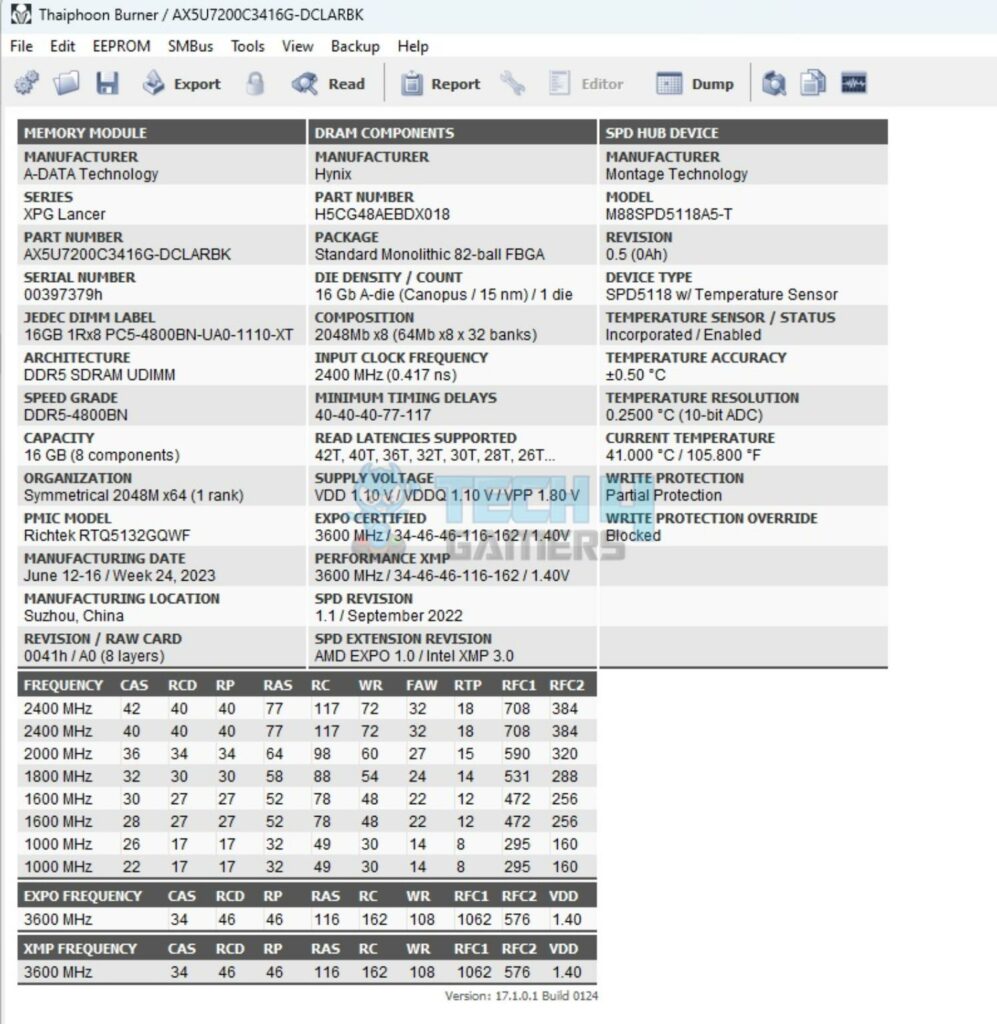This screenshot has width=997, height=1024.
Task: Click PMIC model Richtek RTQ5132GQWF
Action: (x=107, y=536)
